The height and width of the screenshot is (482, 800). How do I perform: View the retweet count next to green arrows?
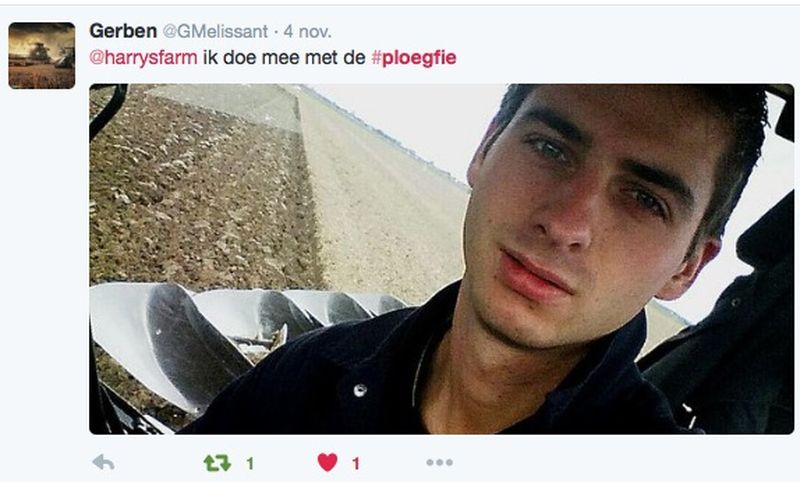pyautogui.click(x=250, y=463)
